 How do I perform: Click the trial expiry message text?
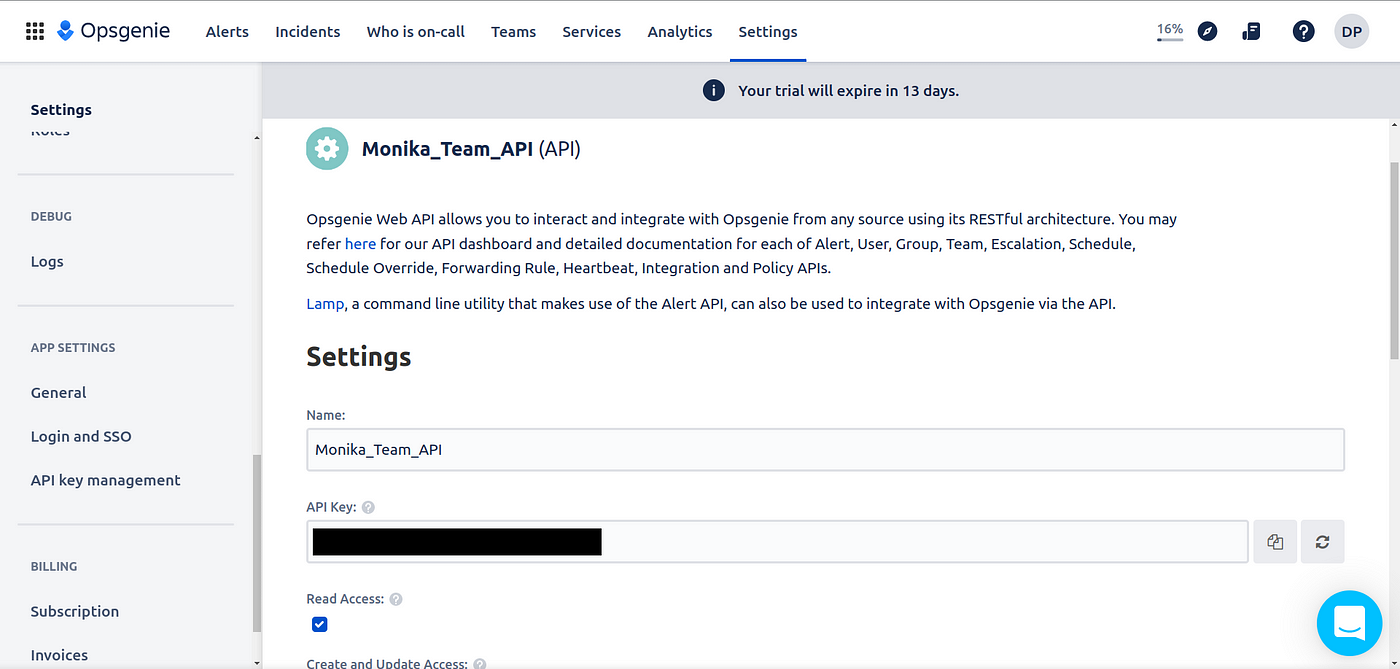pos(848,90)
